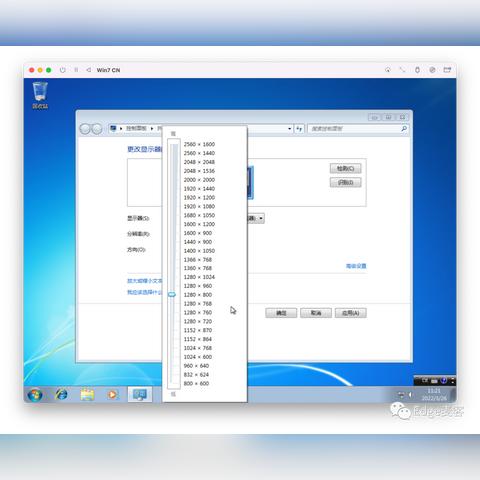Choose the 2048 × 2048 resolution entry
The width and height of the screenshot is (480, 480).
(199, 162)
